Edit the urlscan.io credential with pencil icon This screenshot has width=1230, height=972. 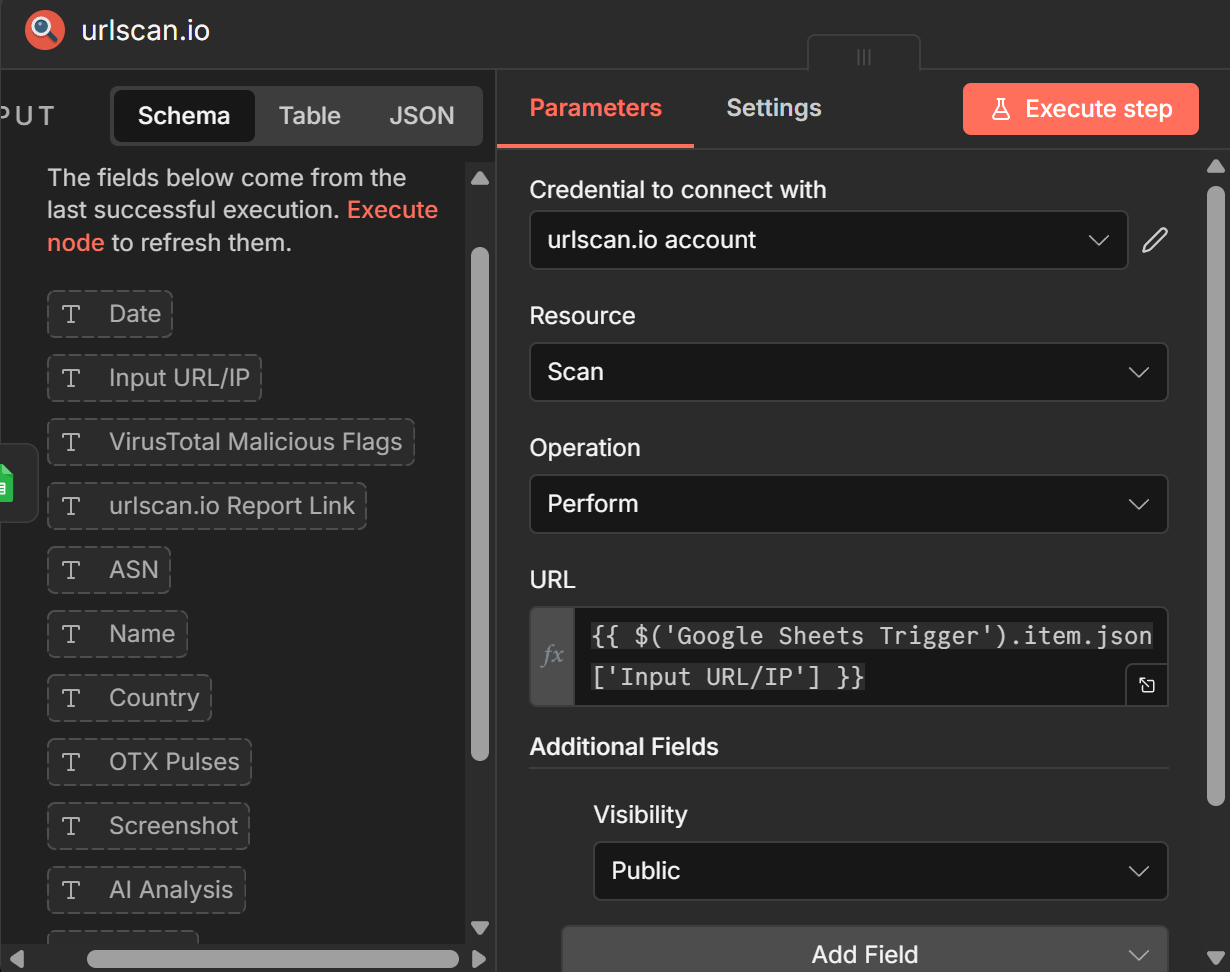tap(1155, 240)
